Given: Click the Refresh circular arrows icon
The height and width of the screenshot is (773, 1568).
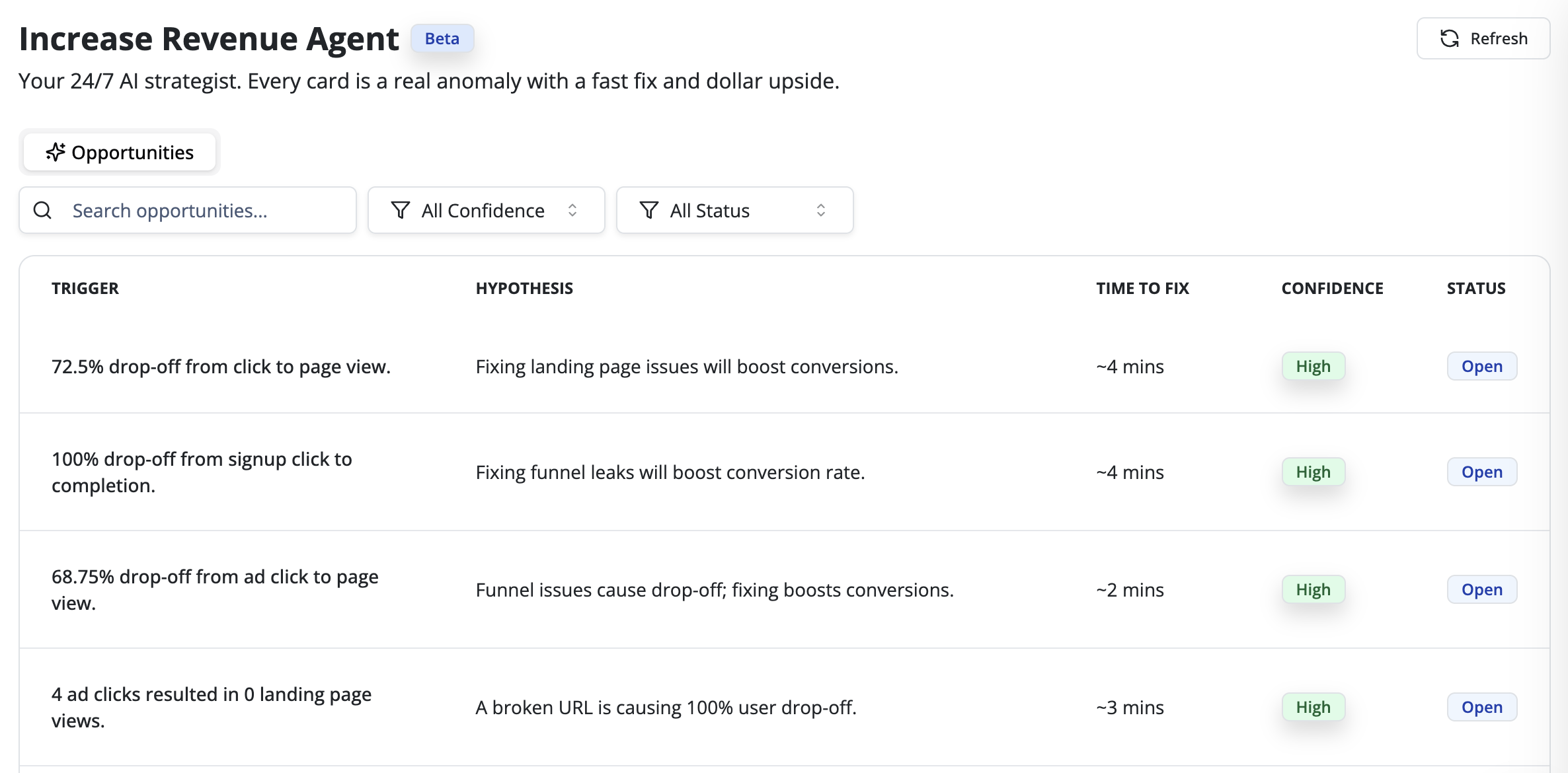Looking at the screenshot, I should click(x=1449, y=39).
